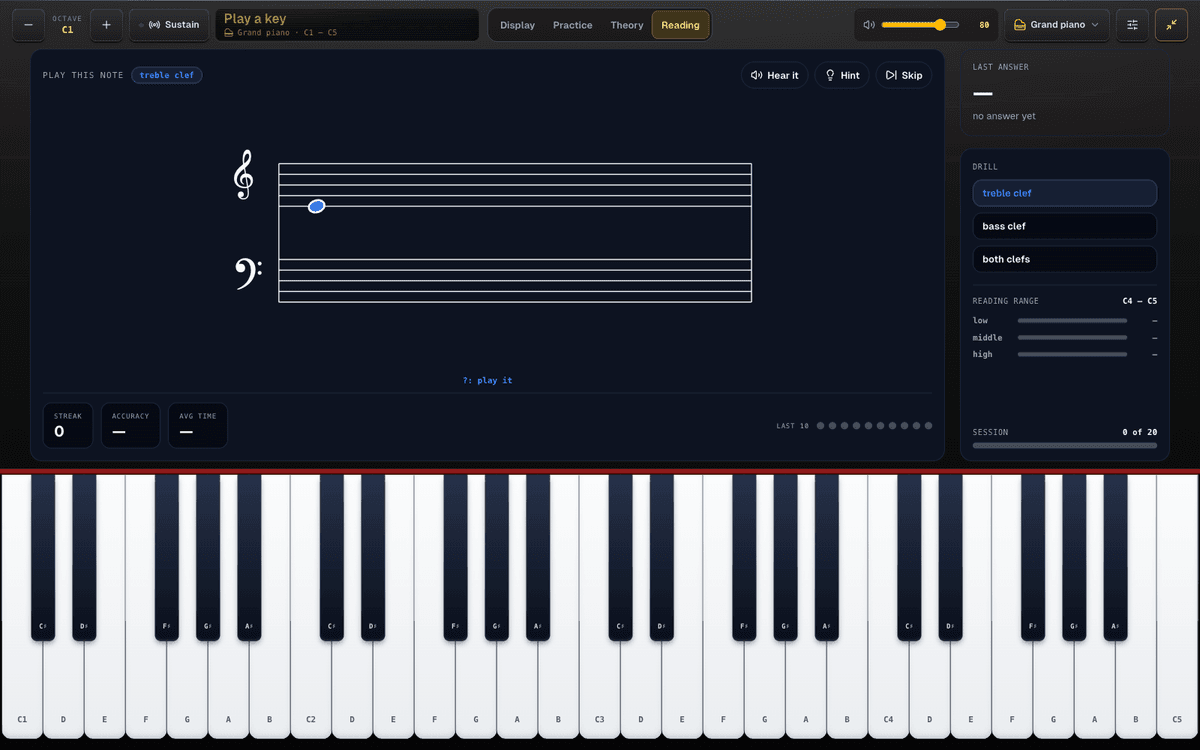
Task: Select the bass clef drill option
Action: [1064, 226]
